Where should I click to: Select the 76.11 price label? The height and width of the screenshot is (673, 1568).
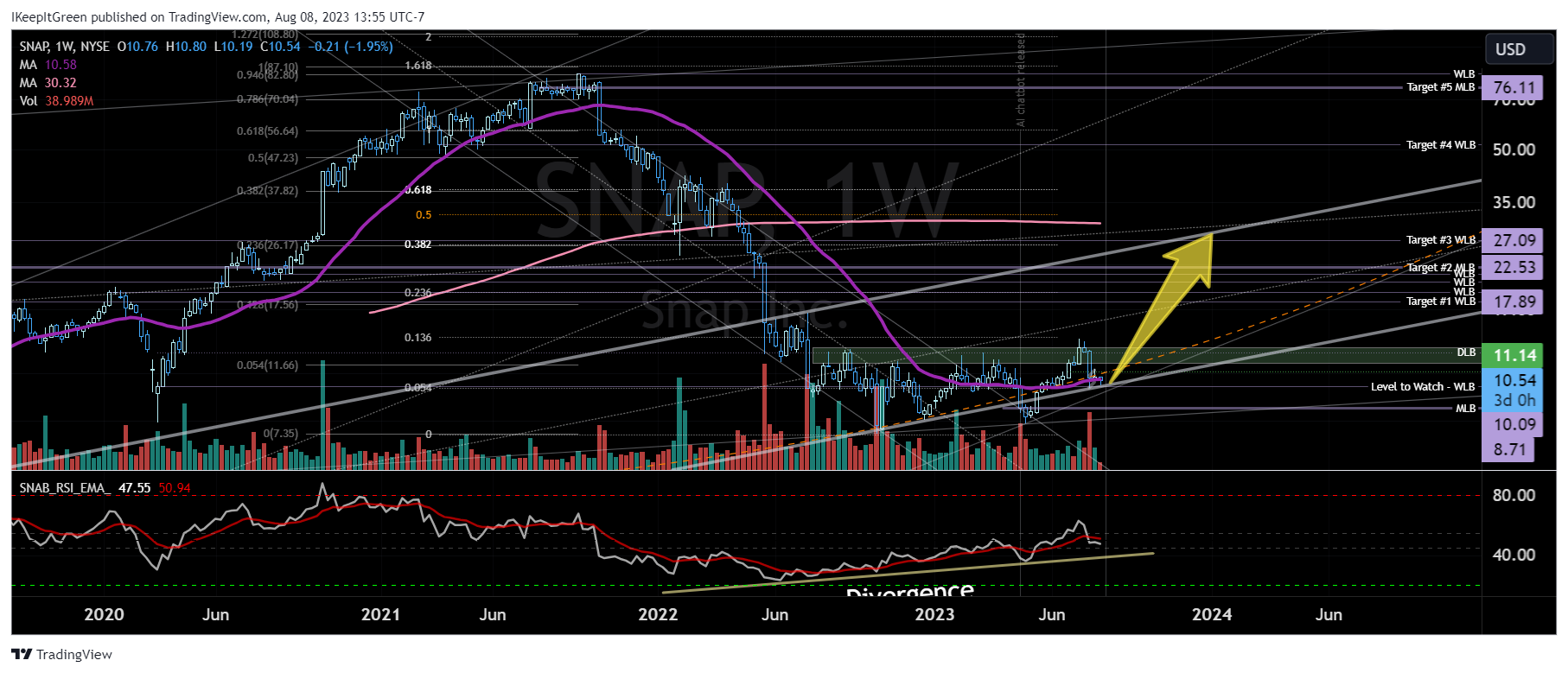point(1514,87)
